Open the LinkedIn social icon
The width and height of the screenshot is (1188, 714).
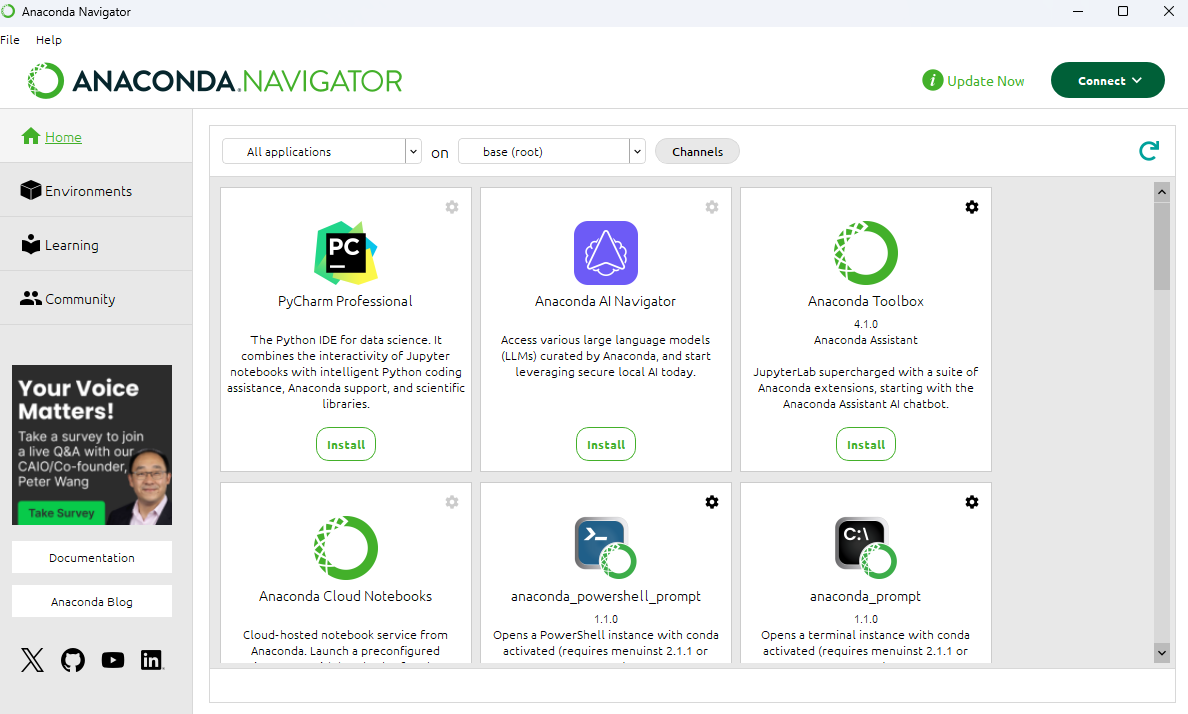tap(152, 660)
